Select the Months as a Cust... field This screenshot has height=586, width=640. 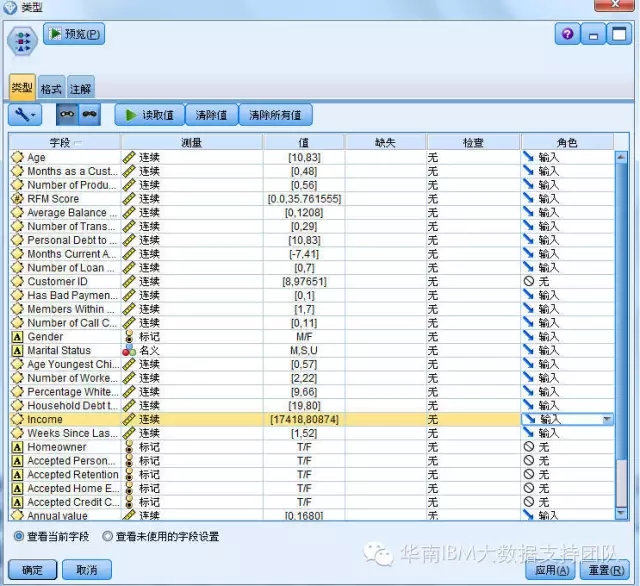[72, 171]
